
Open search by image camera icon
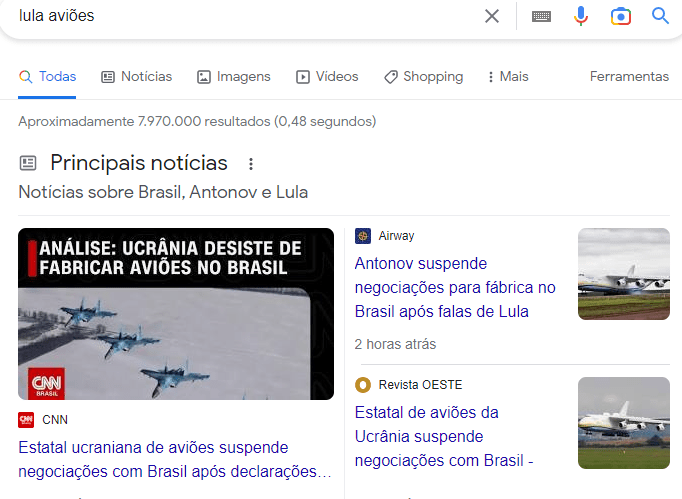click(x=621, y=17)
